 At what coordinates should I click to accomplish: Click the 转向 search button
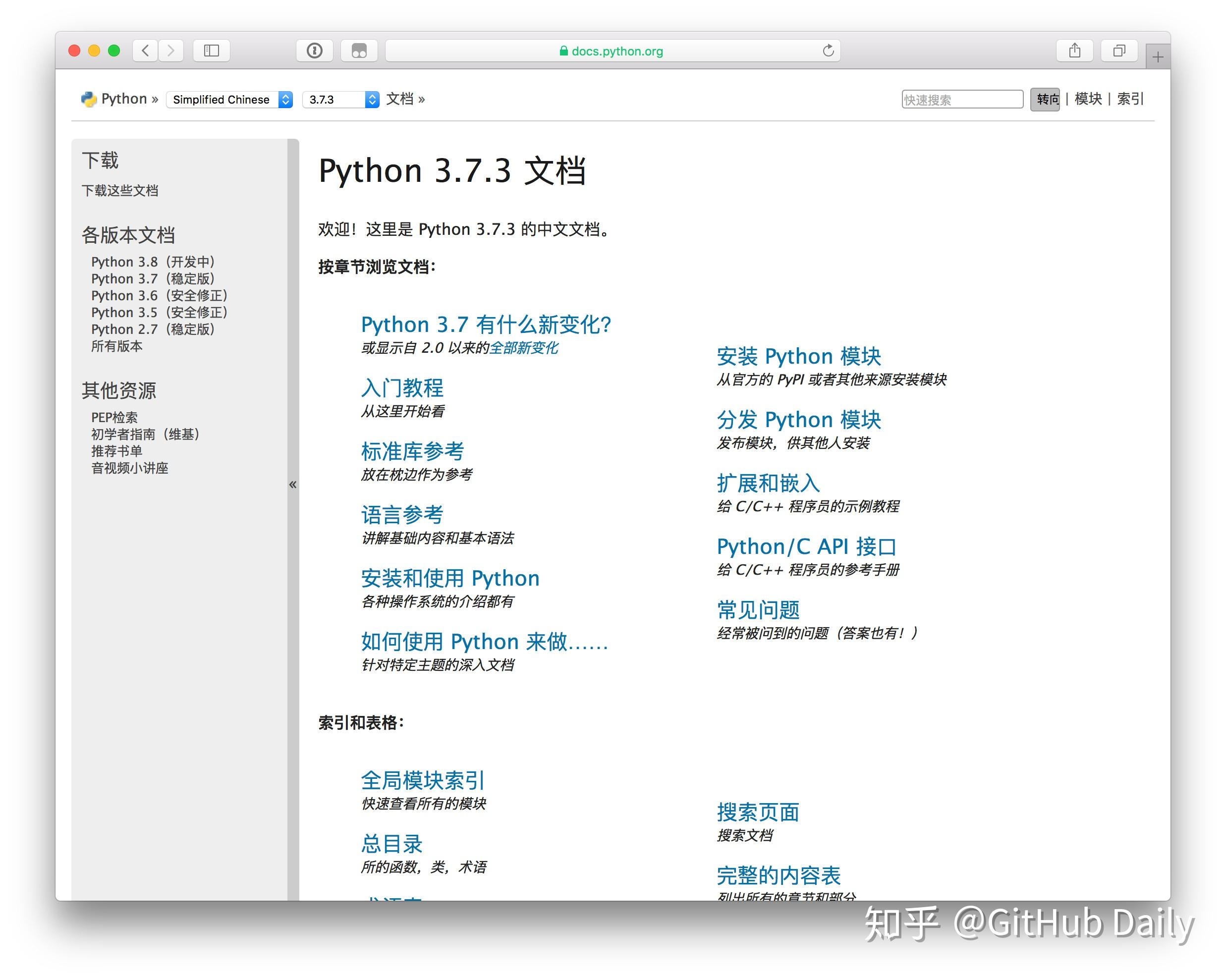point(1045,99)
